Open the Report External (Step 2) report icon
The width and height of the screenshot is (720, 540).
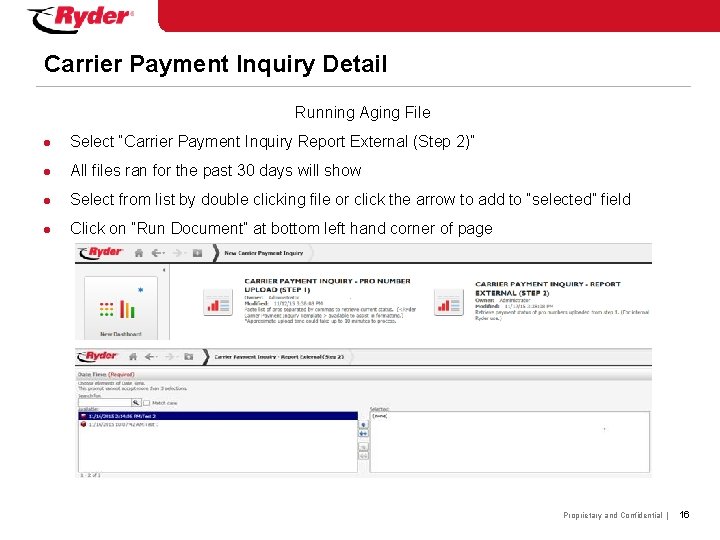pos(449,303)
